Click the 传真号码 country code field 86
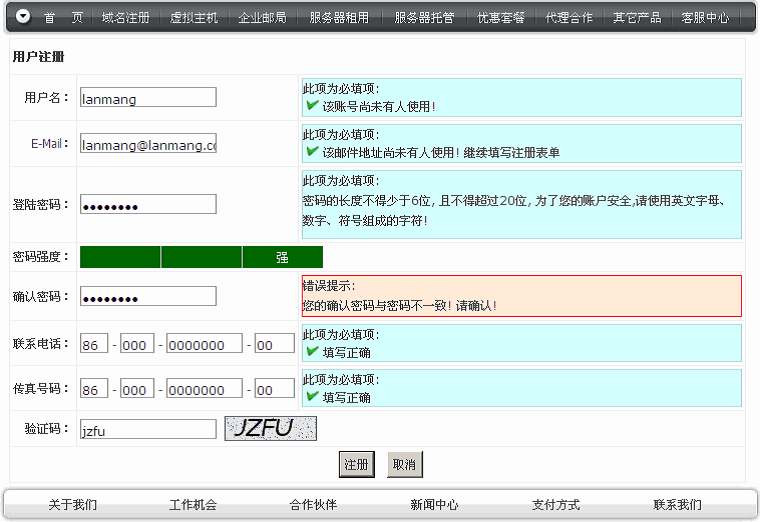The width and height of the screenshot is (760, 522). click(x=94, y=389)
